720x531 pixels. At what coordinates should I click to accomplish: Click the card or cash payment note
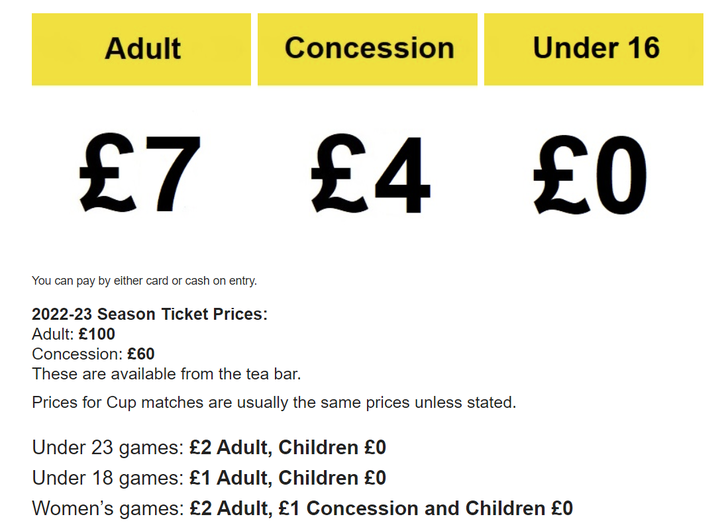[x=144, y=281]
